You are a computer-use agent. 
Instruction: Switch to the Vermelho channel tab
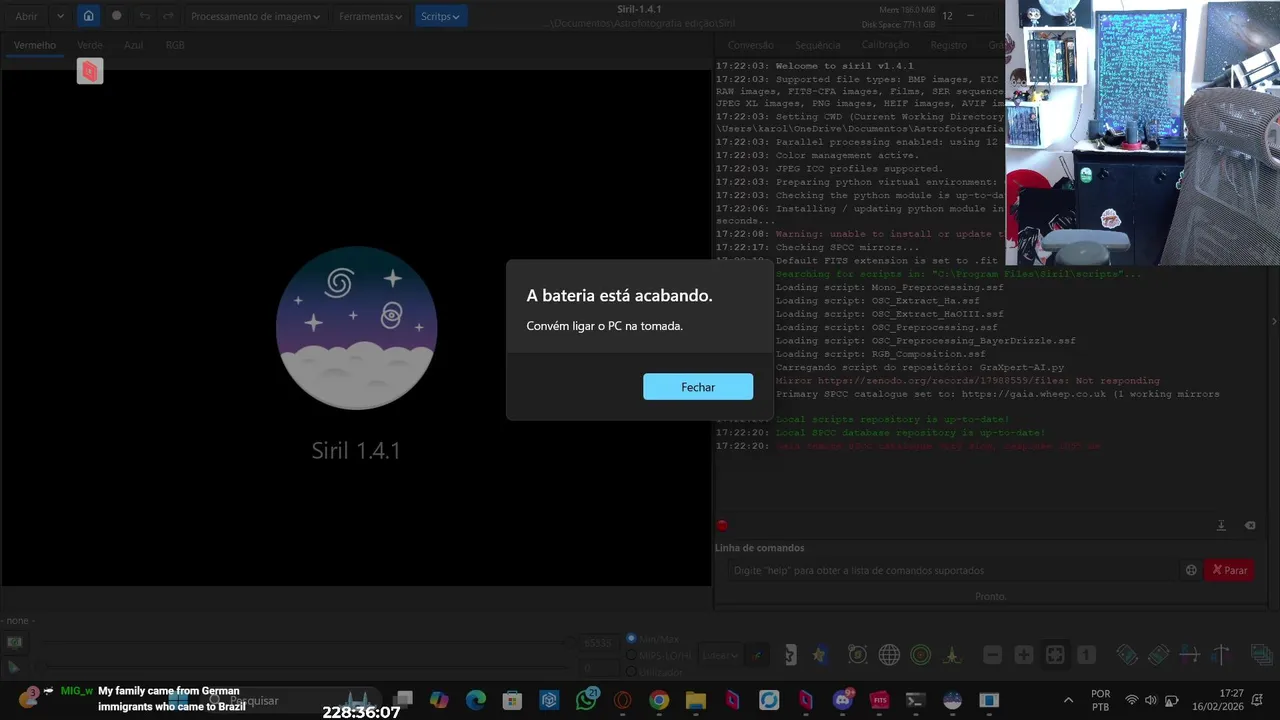click(35, 45)
